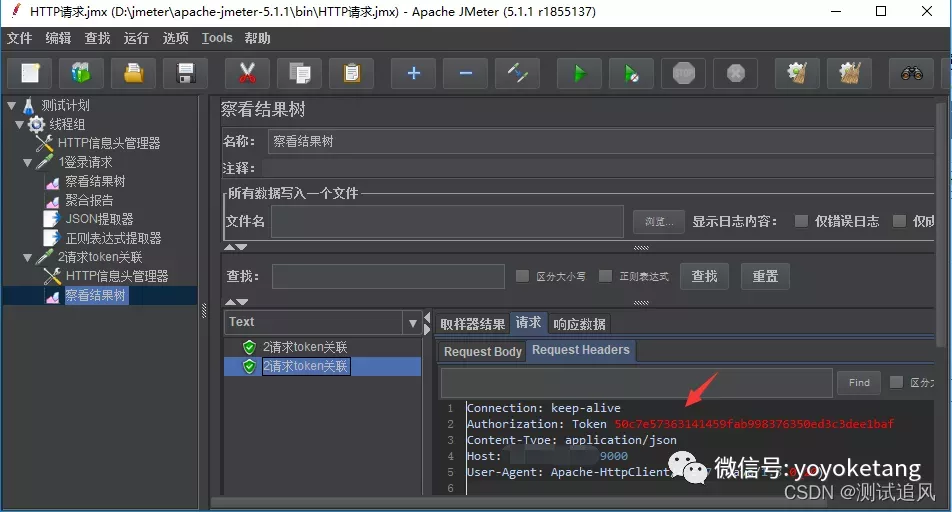Toggle checkbox next to Find button
The width and height of the screenshot is (952, 512).
point(896,382)
